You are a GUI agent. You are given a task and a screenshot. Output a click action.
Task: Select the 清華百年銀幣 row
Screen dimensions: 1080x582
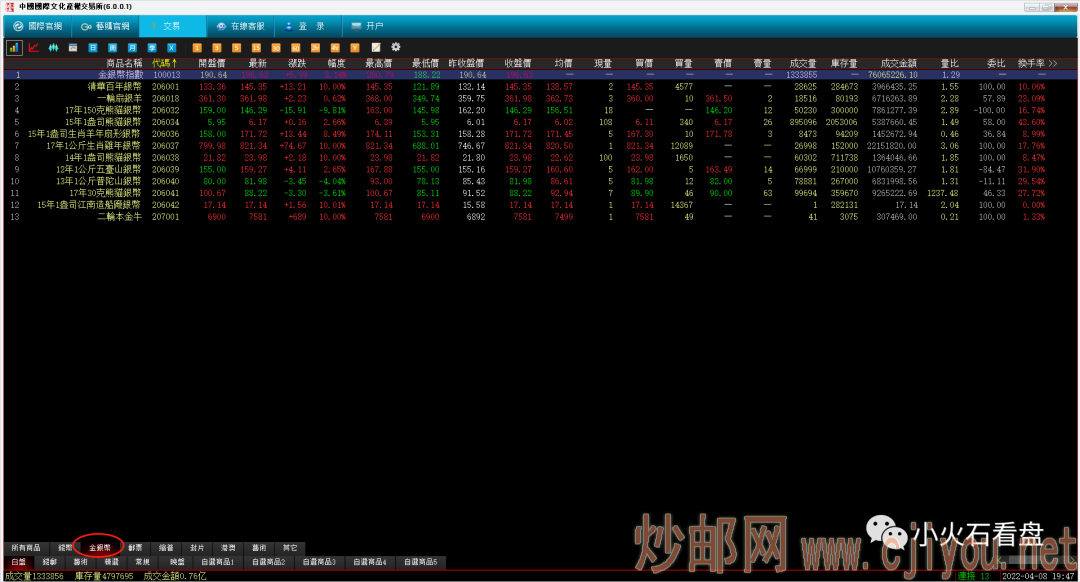(114, 87)
